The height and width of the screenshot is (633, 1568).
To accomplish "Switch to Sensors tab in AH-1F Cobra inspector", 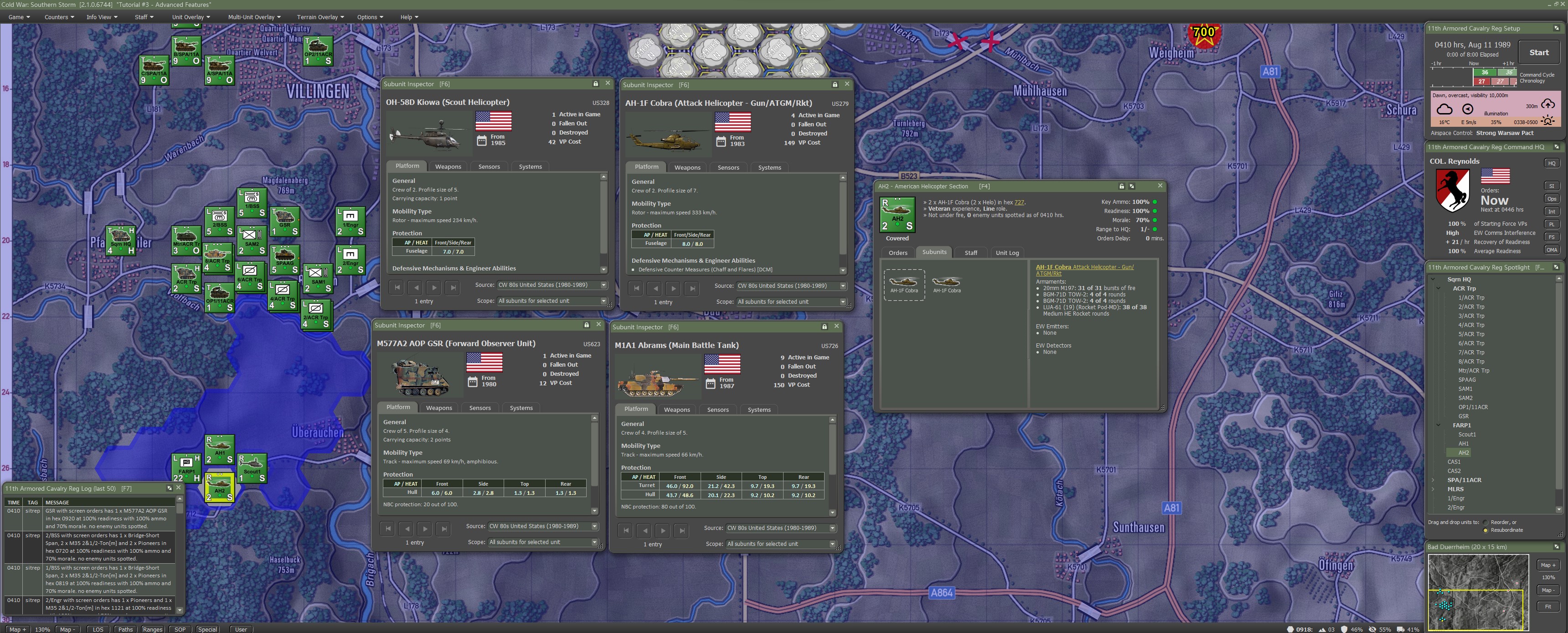I will pyautogui.click(x=728, y=167).
